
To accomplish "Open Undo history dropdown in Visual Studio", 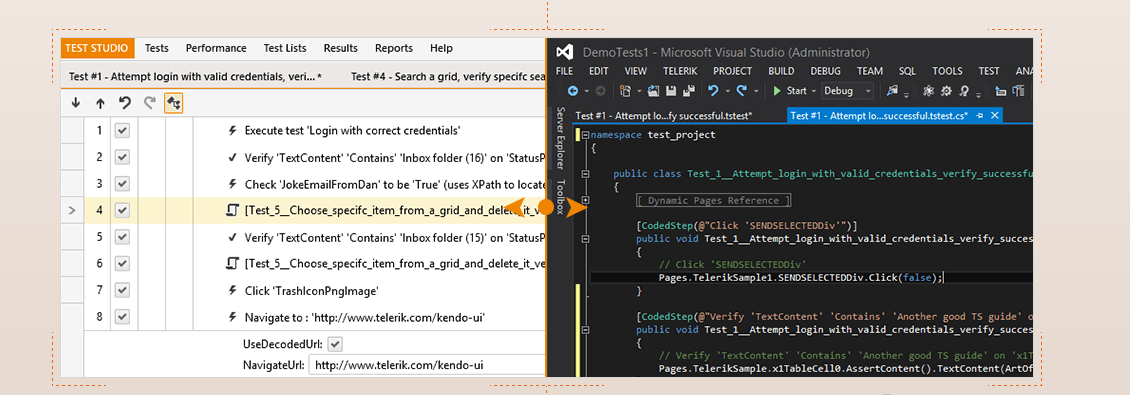I will click(x=728, y=92).
